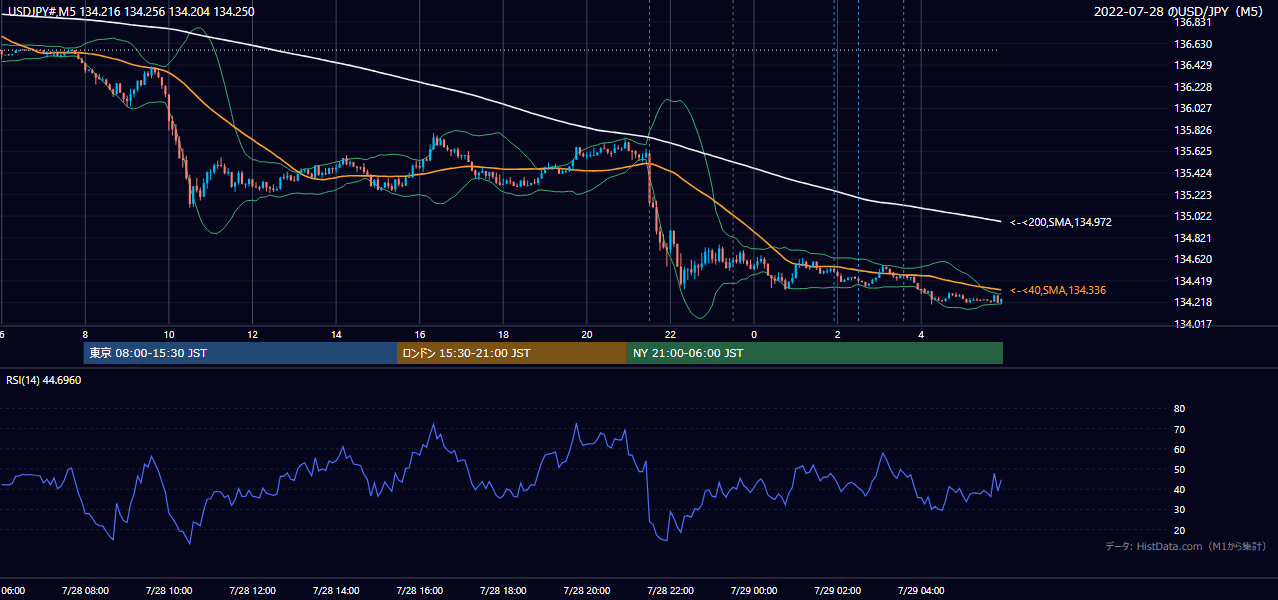Click the RSI scale level 60
The width and height of the screenshot is (1278, 600).
1179,449
